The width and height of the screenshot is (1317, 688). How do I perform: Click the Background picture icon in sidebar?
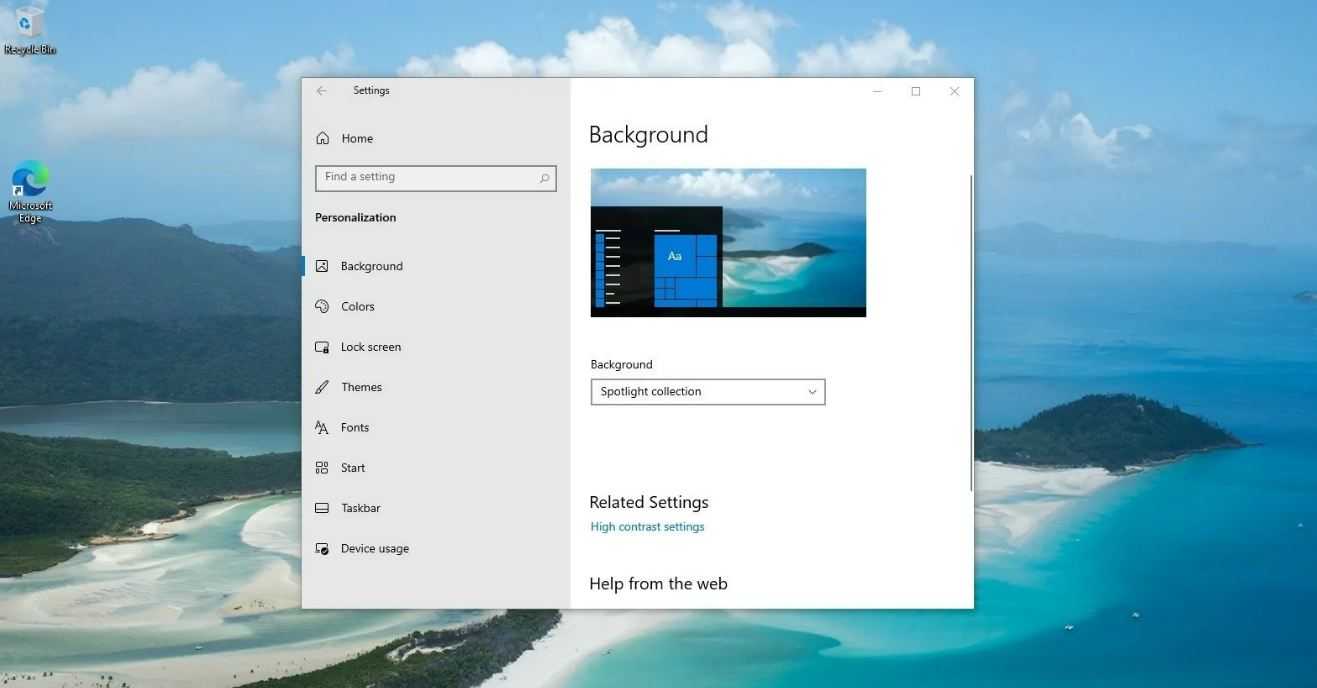click(322, 266)
